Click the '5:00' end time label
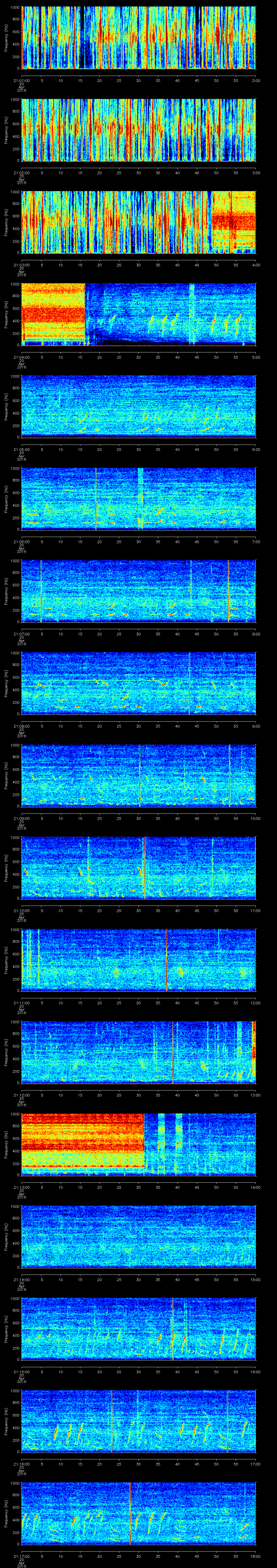The image size is (277, 1568). tap(256, 357)
